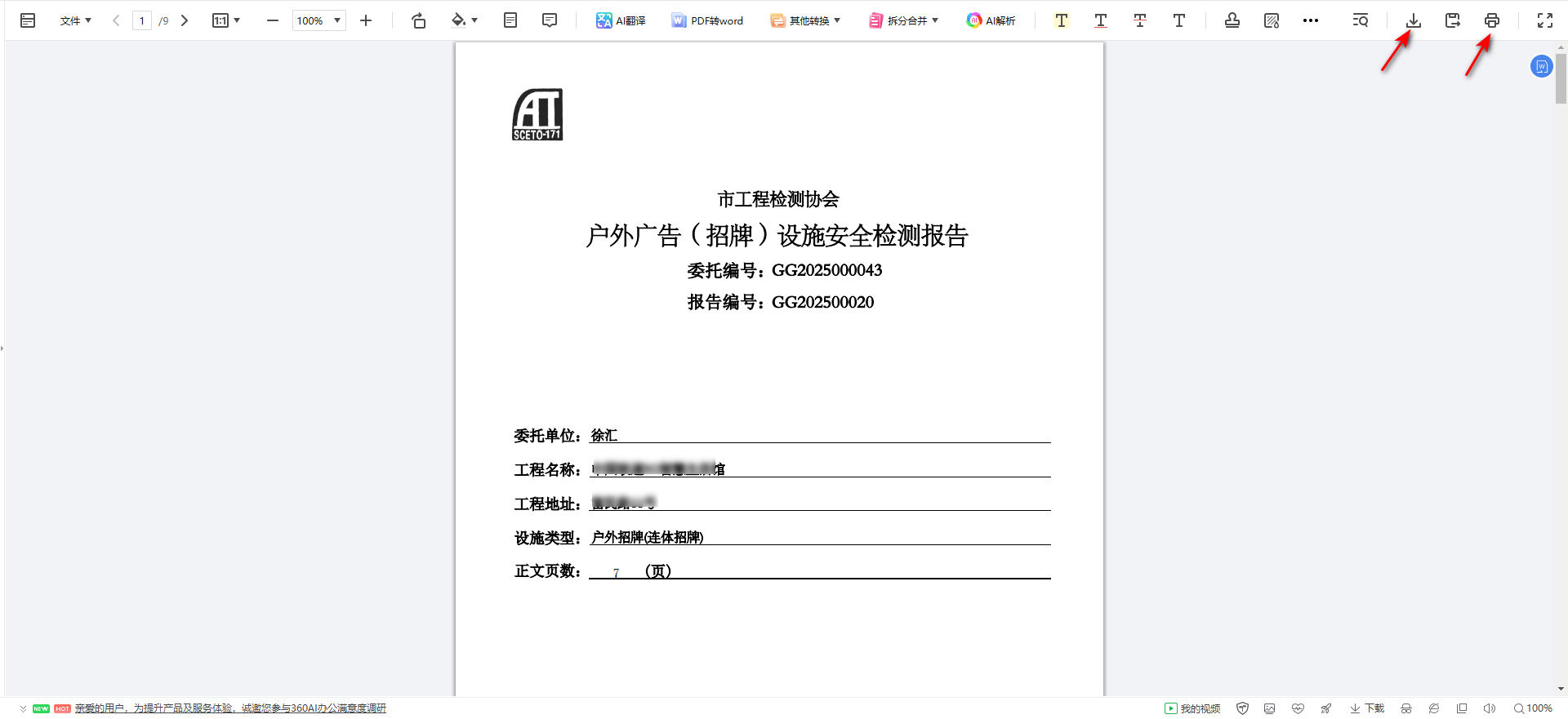Open the stamp tool

1232,20
